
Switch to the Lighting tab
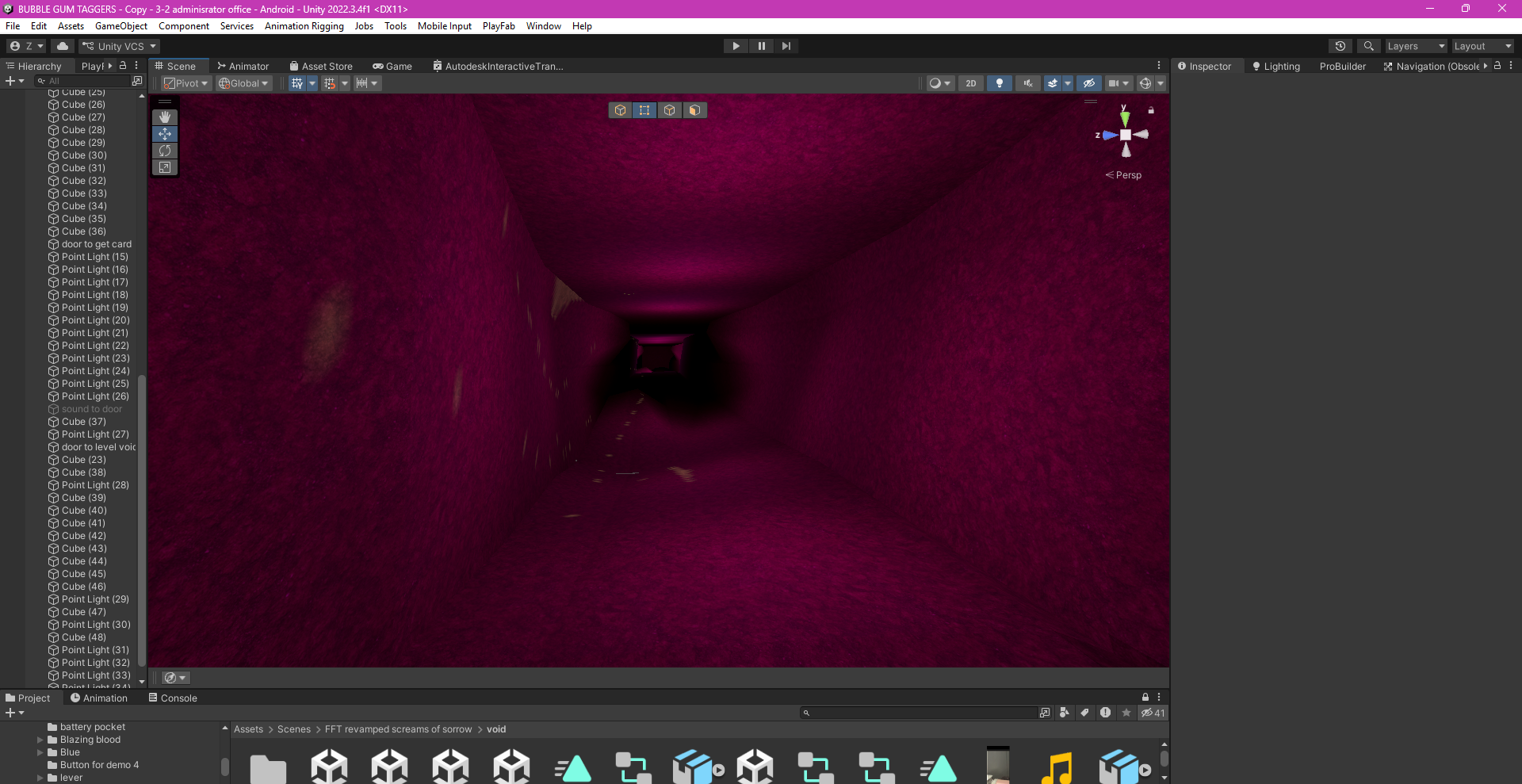pos(1276,67)
